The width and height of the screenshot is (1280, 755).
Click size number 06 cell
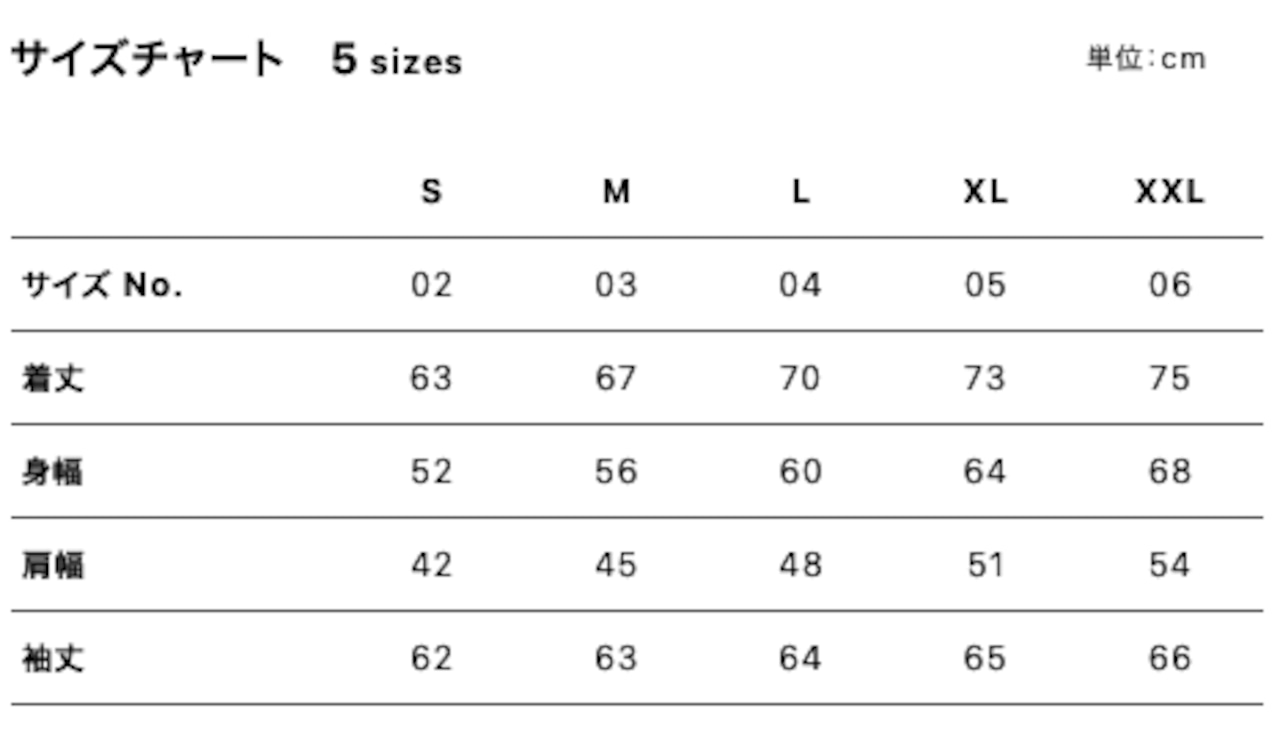[1170, 286]
